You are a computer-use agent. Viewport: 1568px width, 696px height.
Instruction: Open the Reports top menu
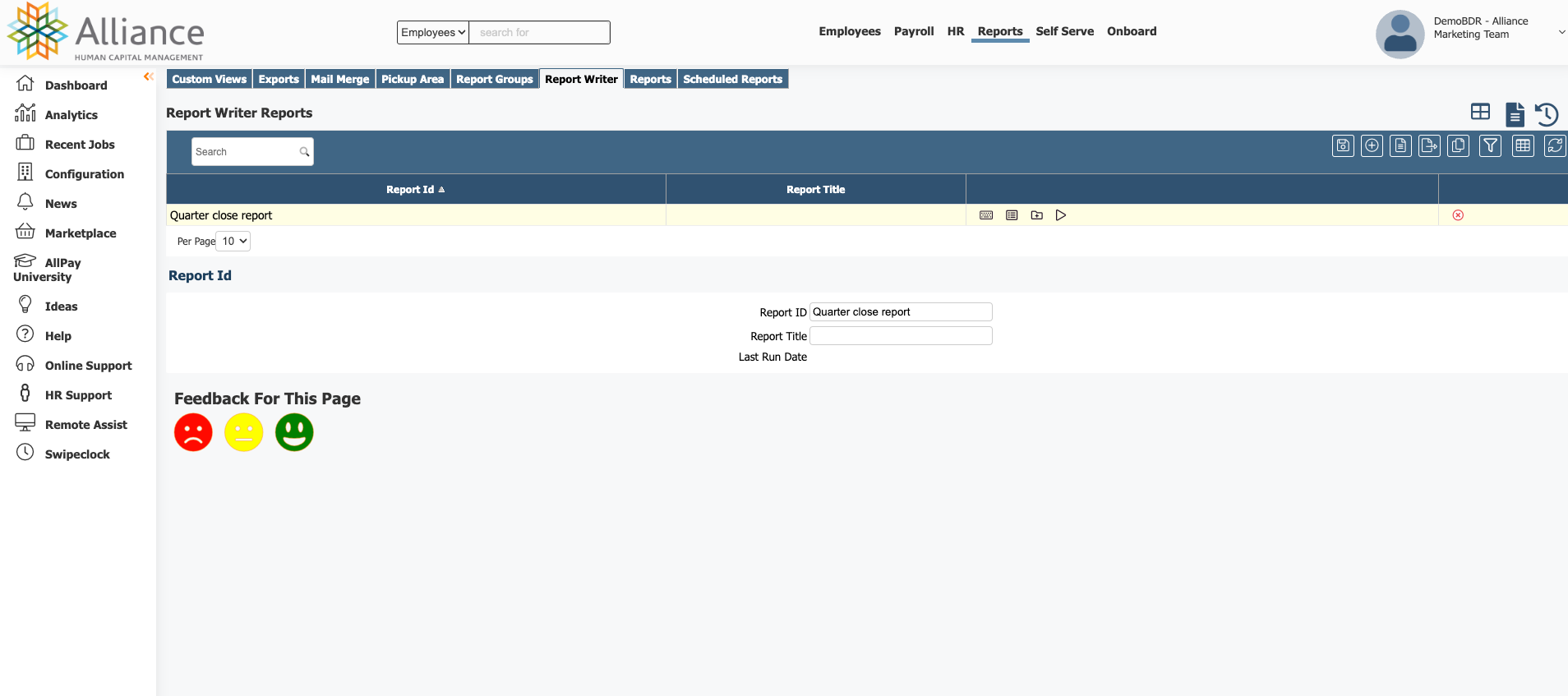click(x=1000, y=31)
